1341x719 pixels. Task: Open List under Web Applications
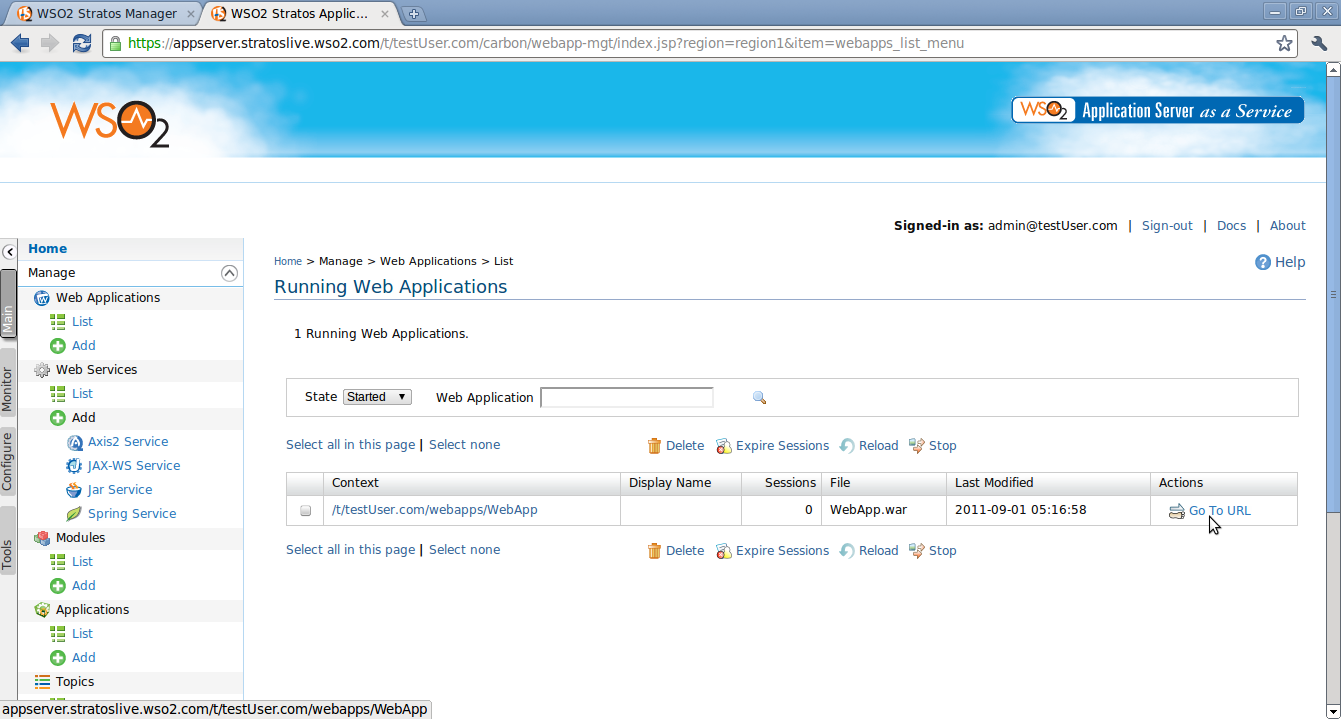(x=82, y=322)
